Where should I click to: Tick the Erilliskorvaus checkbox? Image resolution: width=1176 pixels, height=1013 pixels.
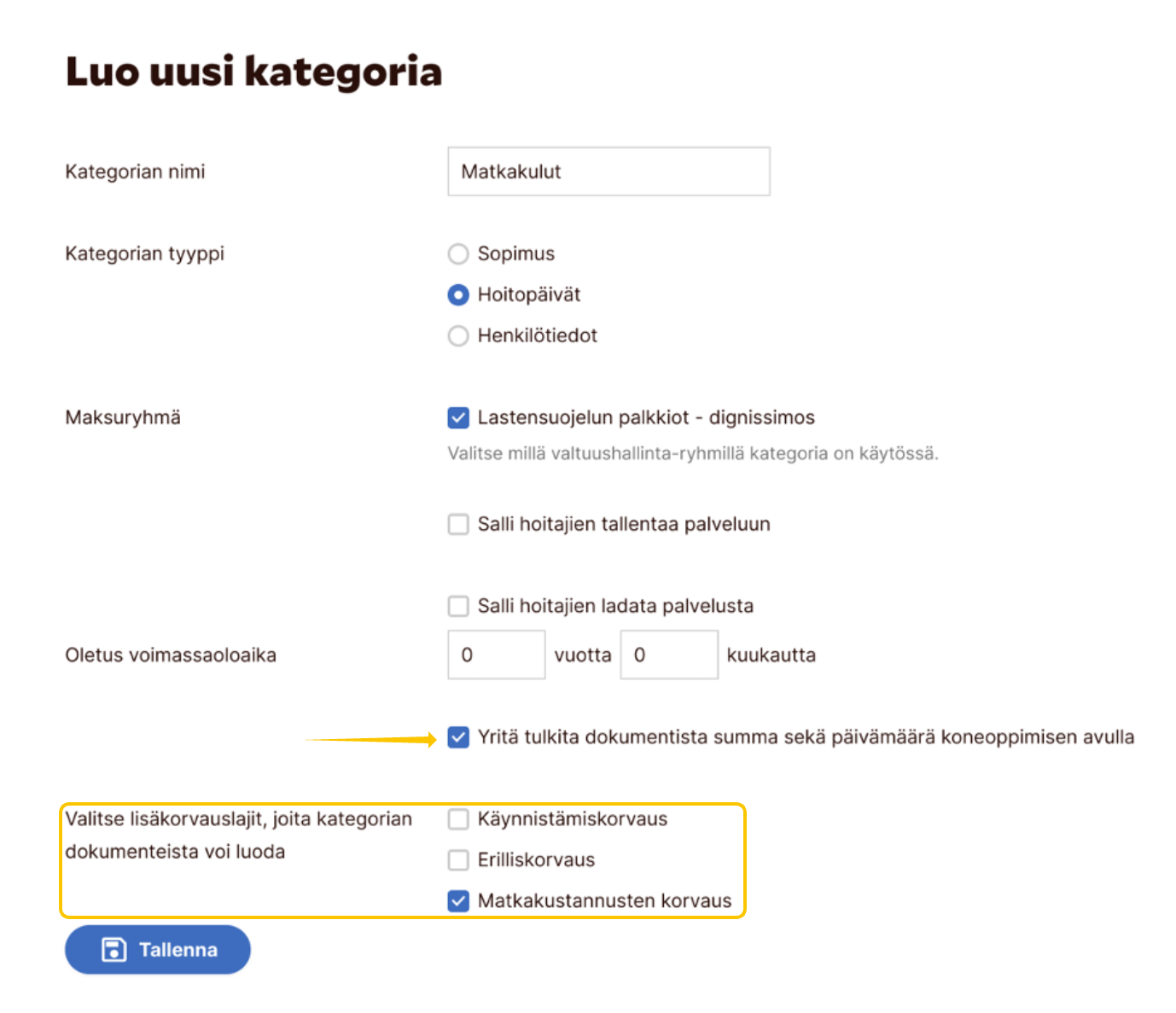click(x=458, y=860)
